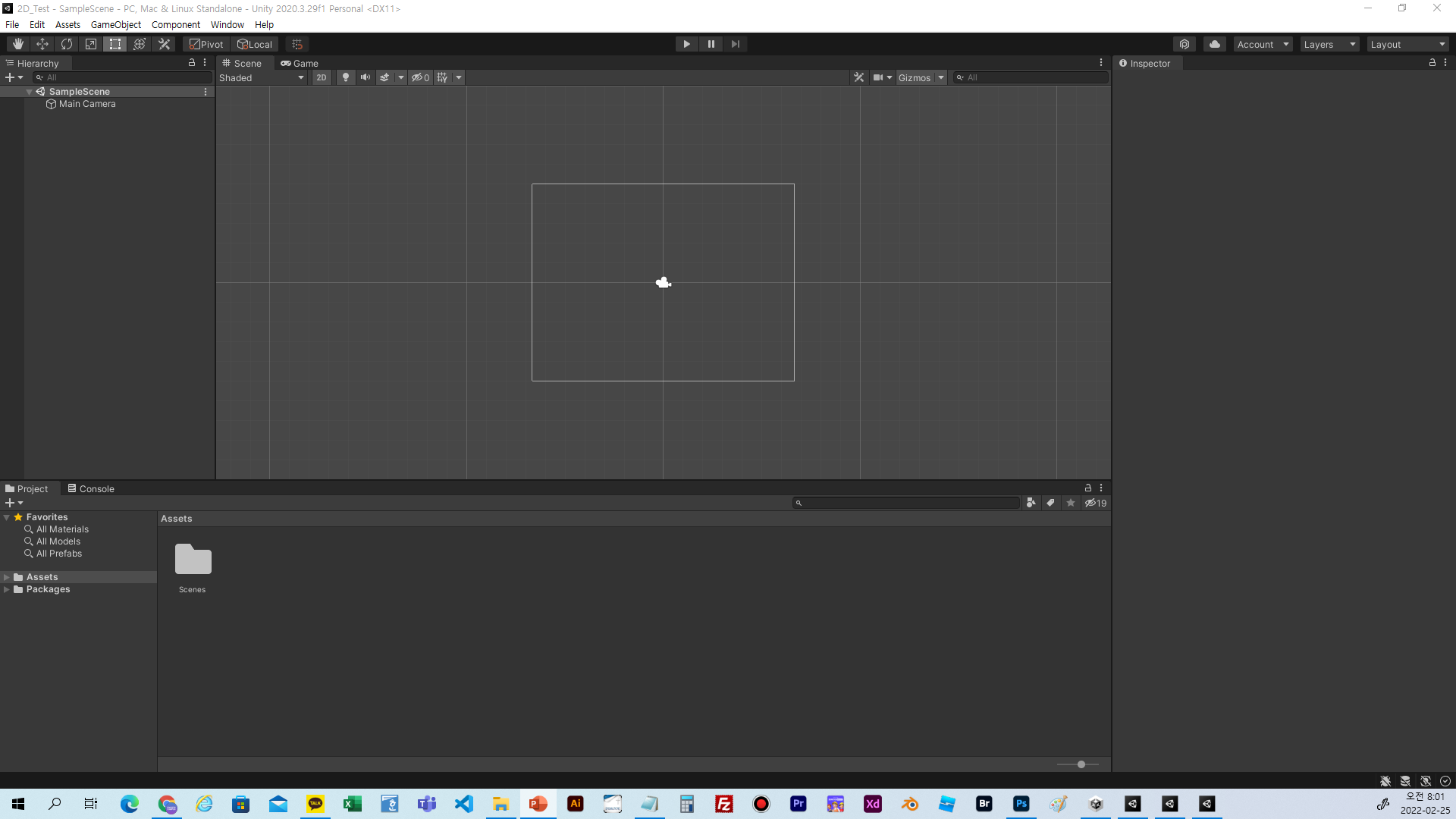Open grid settings dropdown arrow

pyautogui.click(x=459, y=77)
